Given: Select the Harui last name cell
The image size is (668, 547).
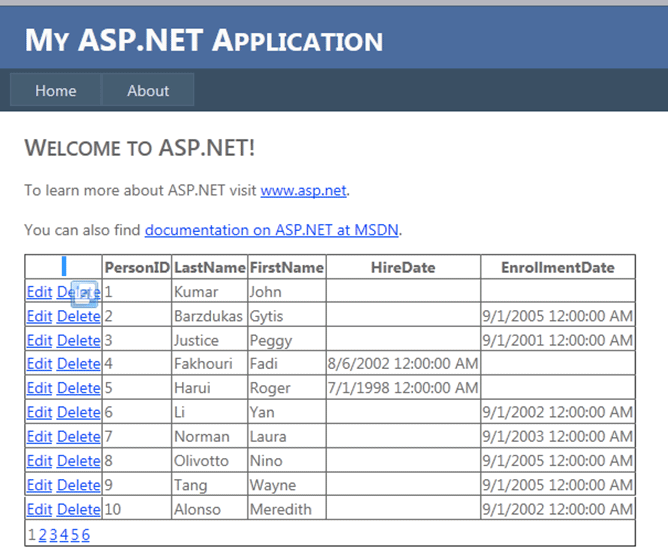Looking at the screenshot, I should tap(210, 388).
